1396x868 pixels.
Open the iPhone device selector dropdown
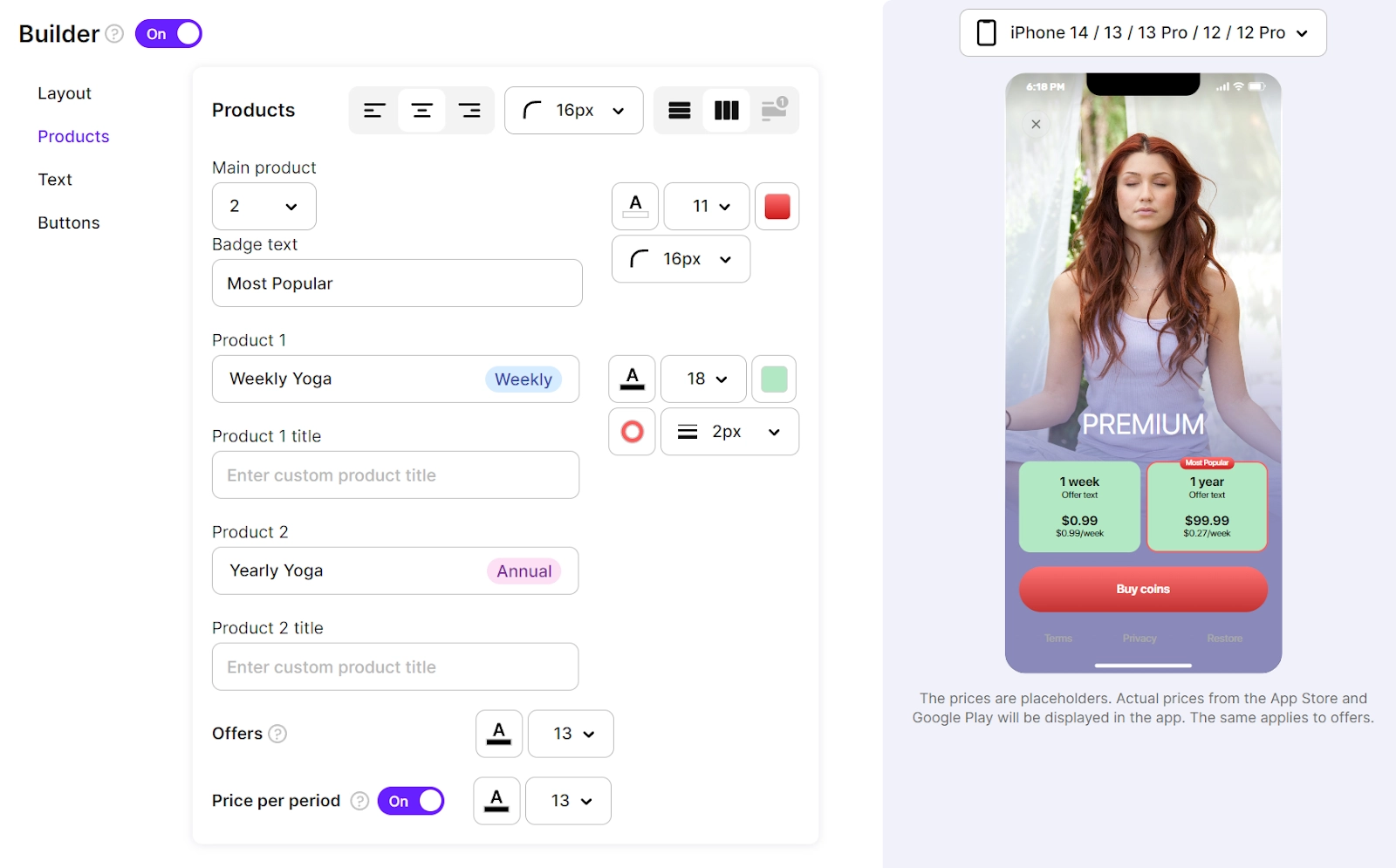[x=1143, y=33]
